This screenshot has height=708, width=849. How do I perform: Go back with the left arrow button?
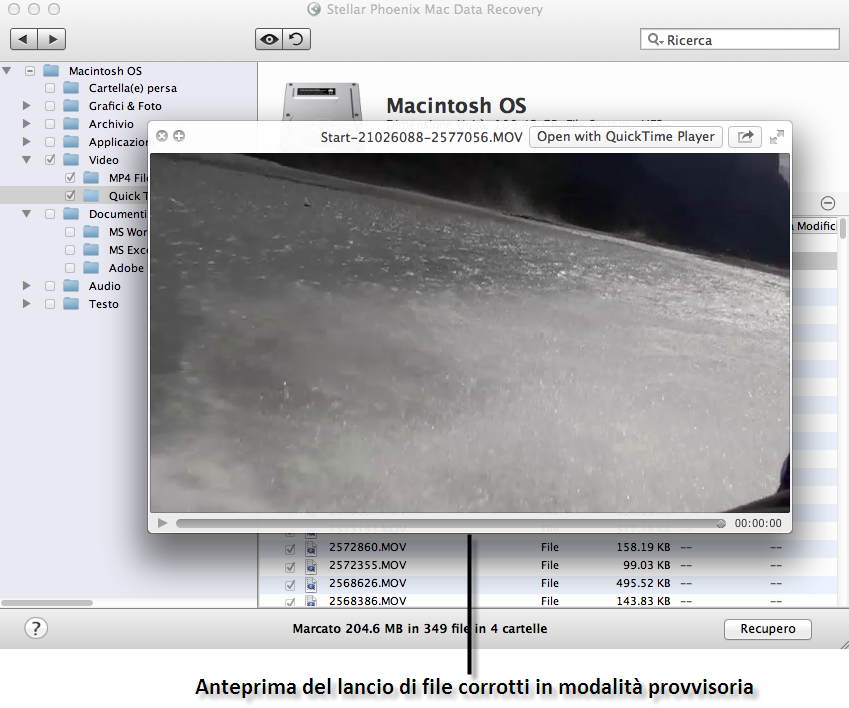[x=24, y=39]
